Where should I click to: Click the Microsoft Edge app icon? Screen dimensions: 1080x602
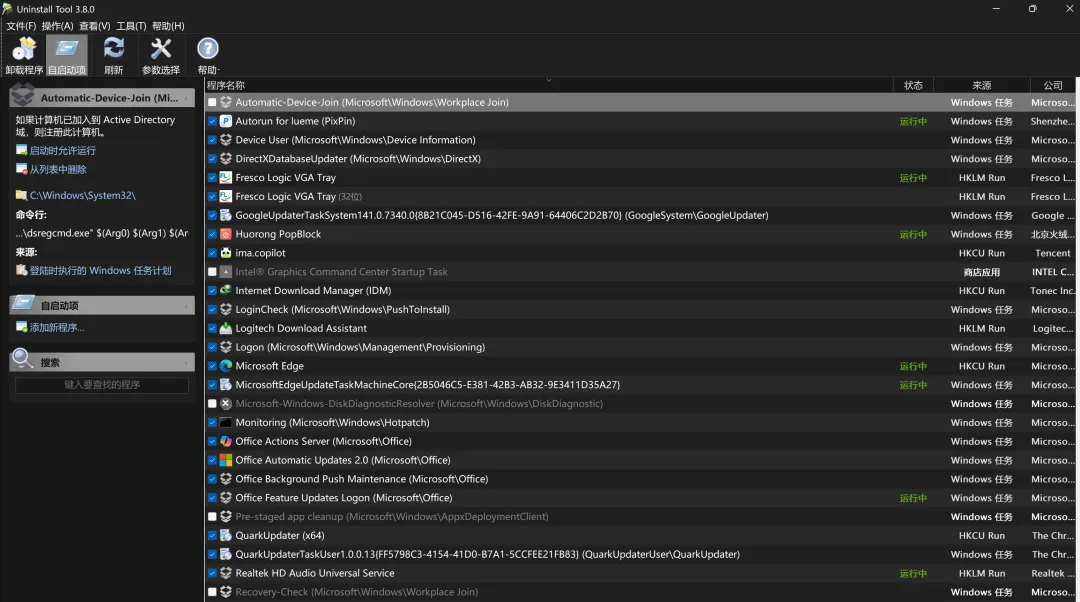[x=225, y=366]
